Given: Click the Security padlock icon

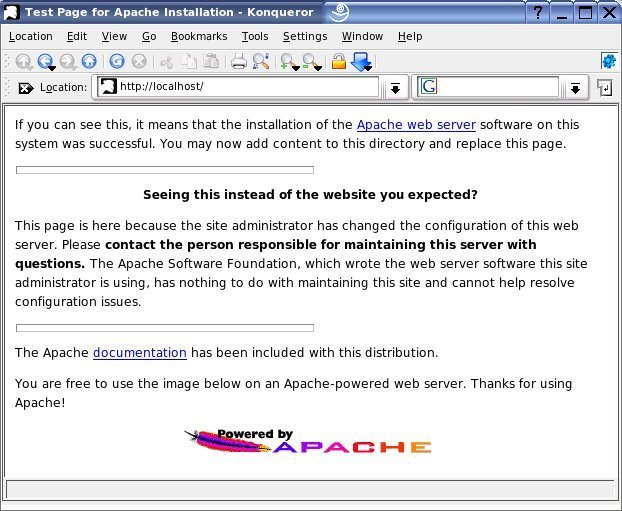Looking at the screenshot, I should (339, 61).
